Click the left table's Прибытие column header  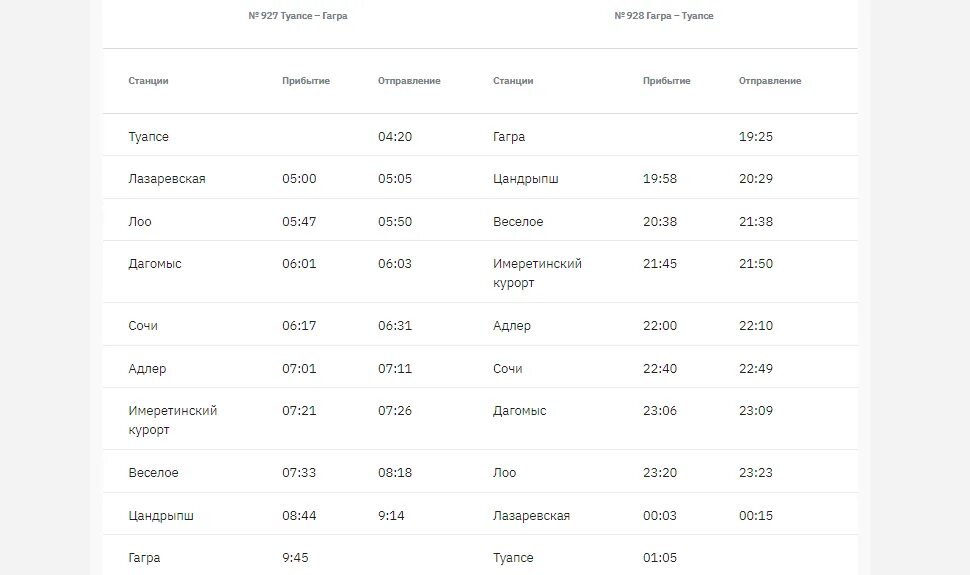[x=306, y=81]
